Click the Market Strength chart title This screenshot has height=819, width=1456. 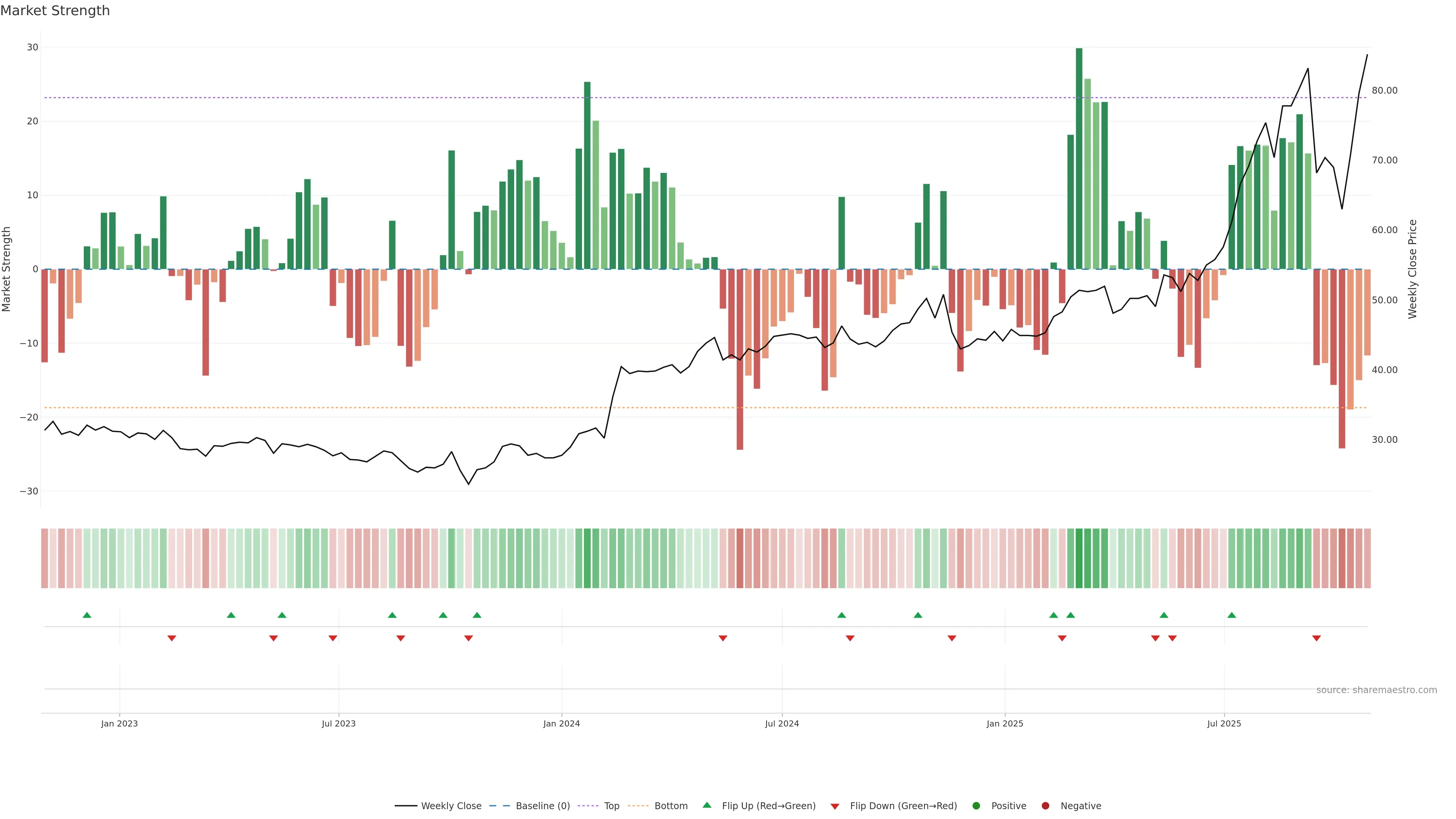55,11
